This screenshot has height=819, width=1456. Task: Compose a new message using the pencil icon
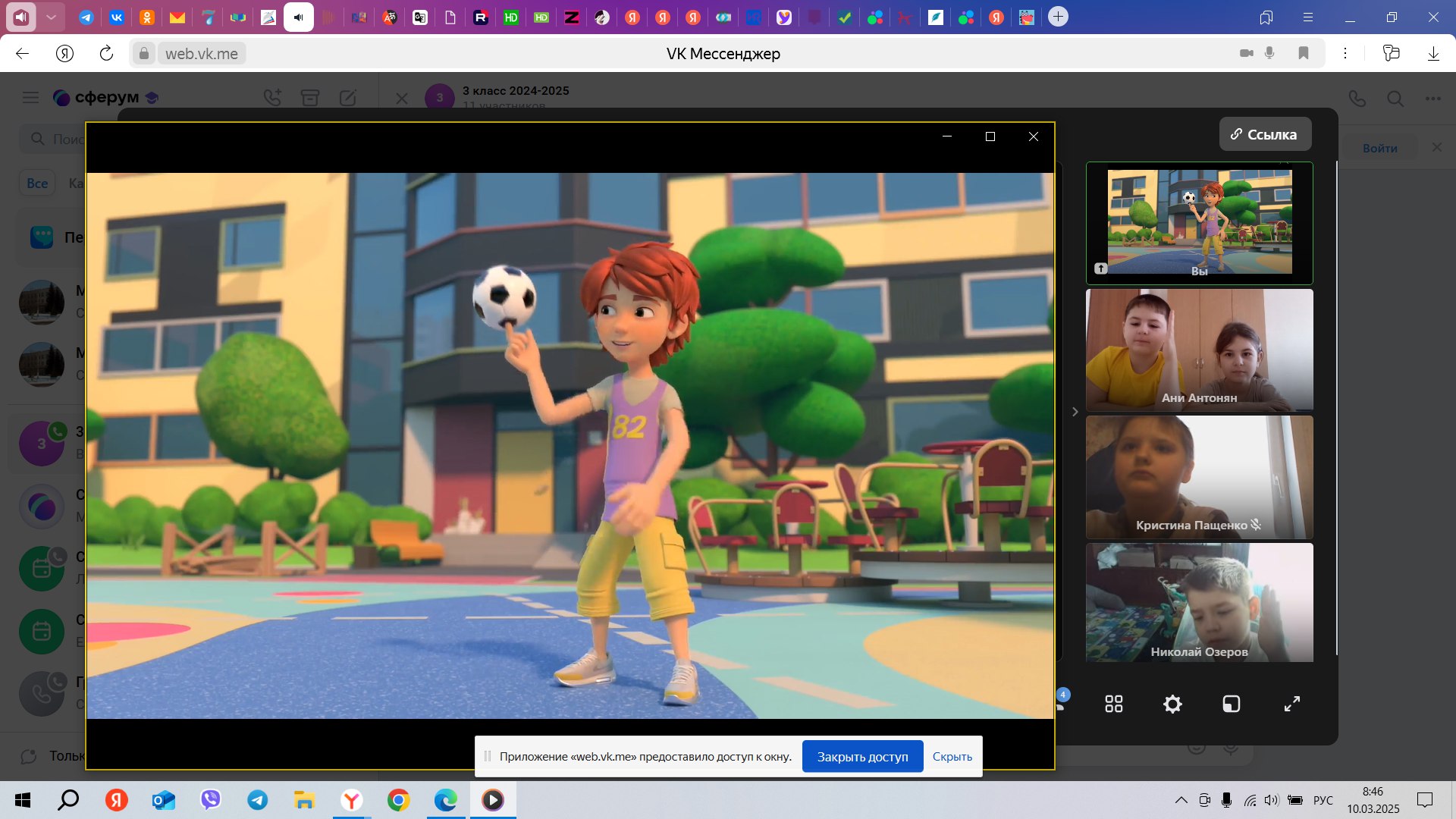pos(347,97)
